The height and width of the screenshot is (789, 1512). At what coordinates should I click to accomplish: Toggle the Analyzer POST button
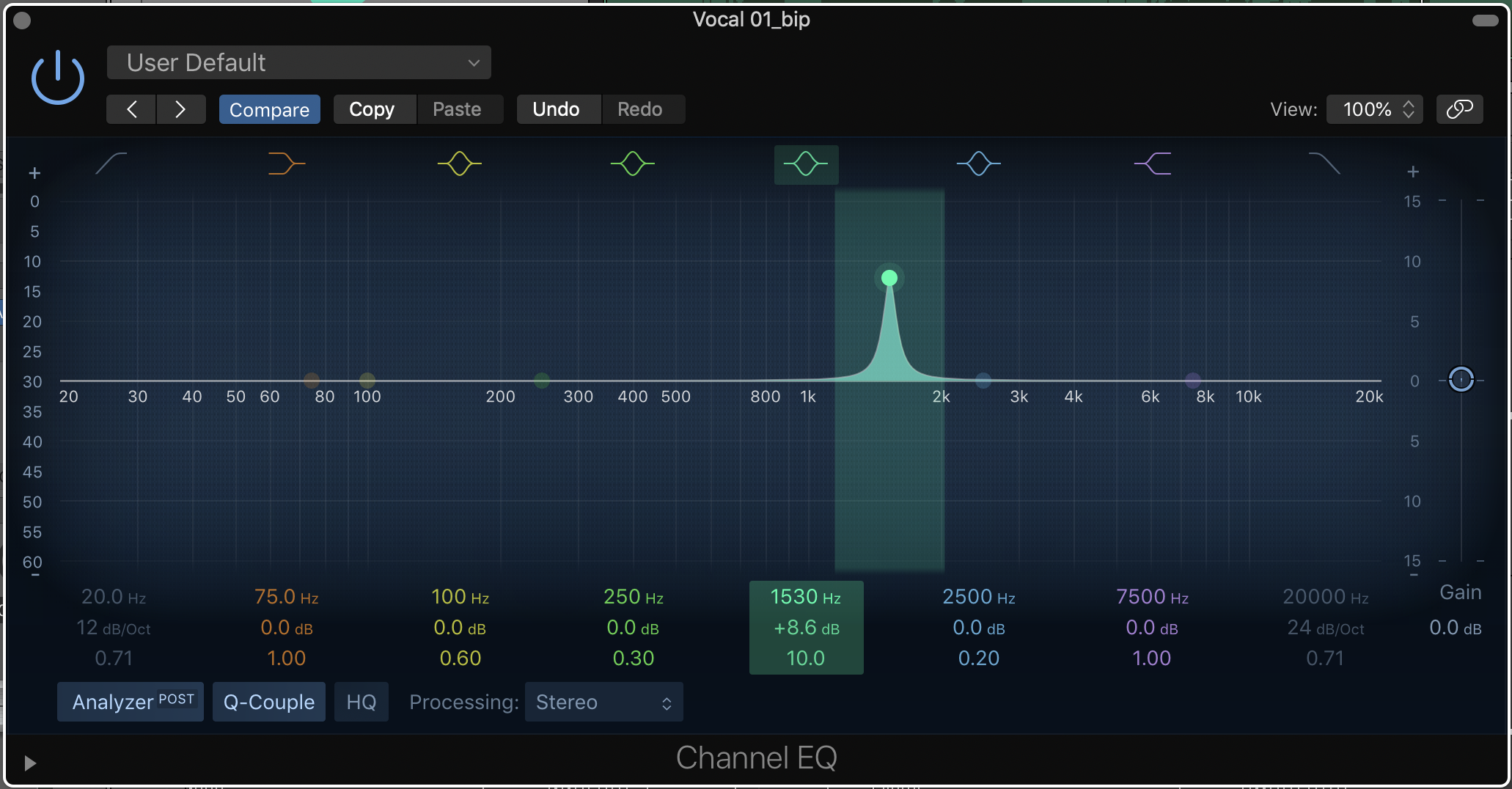(x=131, y=702)
